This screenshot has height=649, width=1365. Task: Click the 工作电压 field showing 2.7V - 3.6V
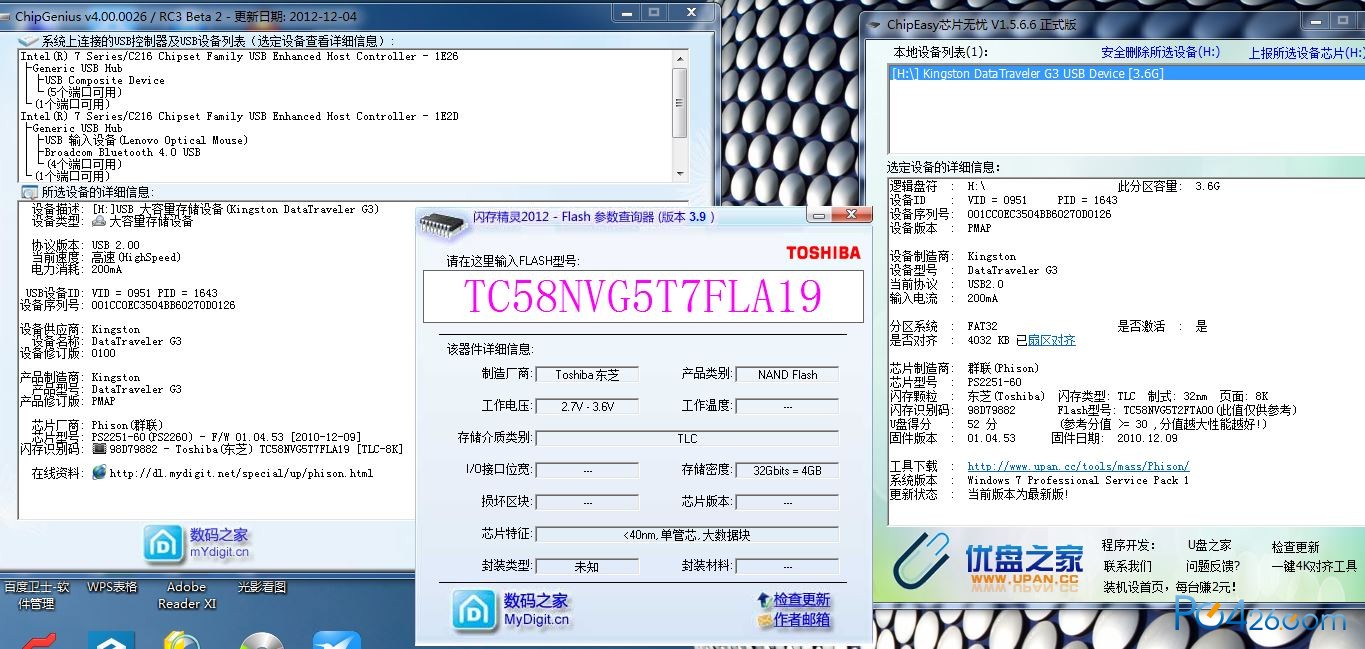point(587,407)
